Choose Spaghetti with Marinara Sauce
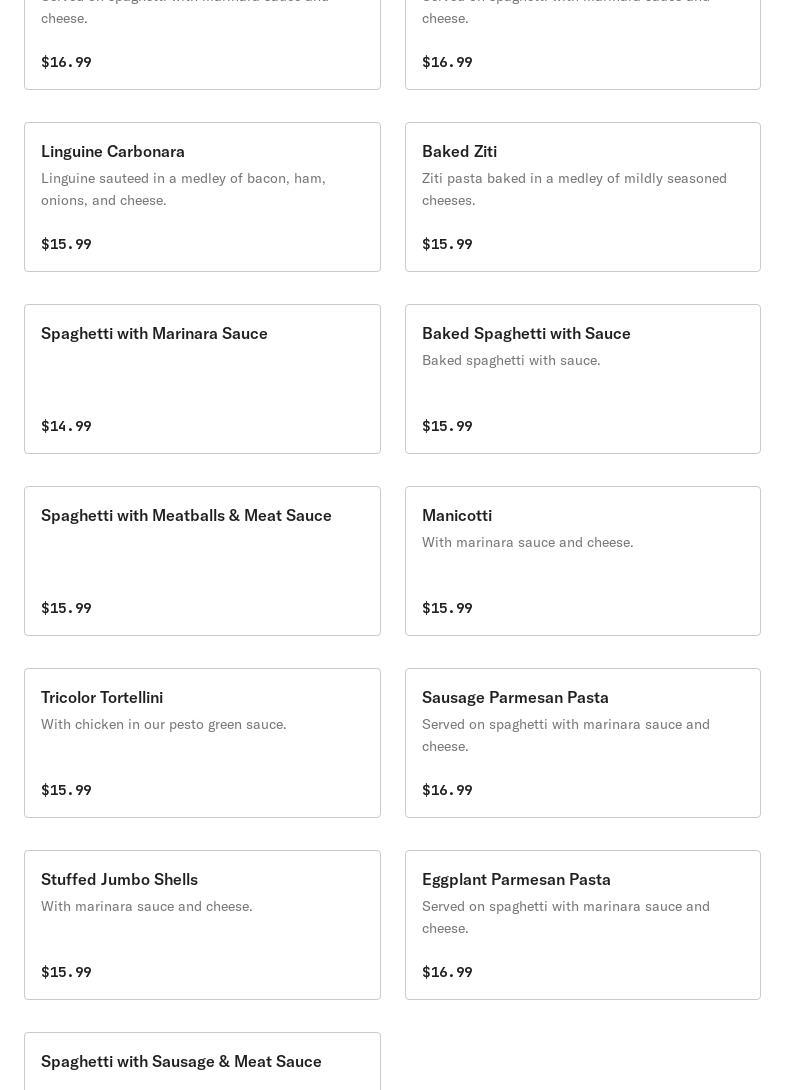The image size is (785, 1090). 154,334
